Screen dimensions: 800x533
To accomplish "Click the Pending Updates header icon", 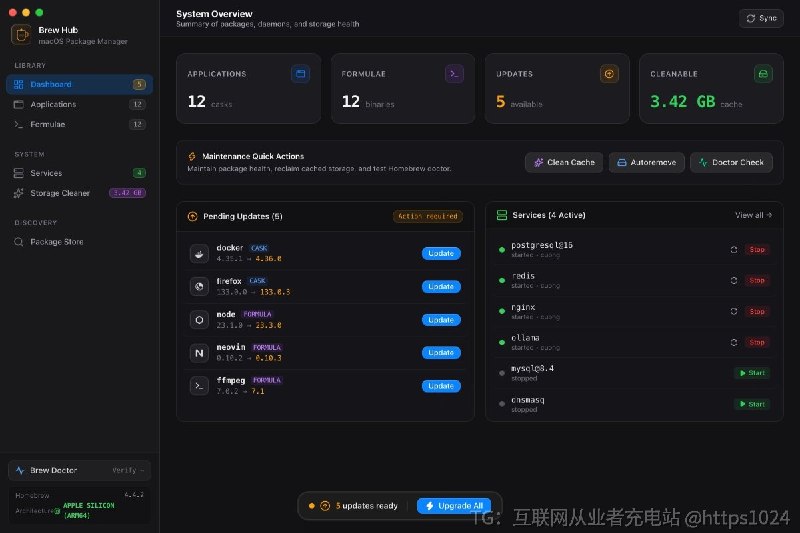I will pos(192,216).
